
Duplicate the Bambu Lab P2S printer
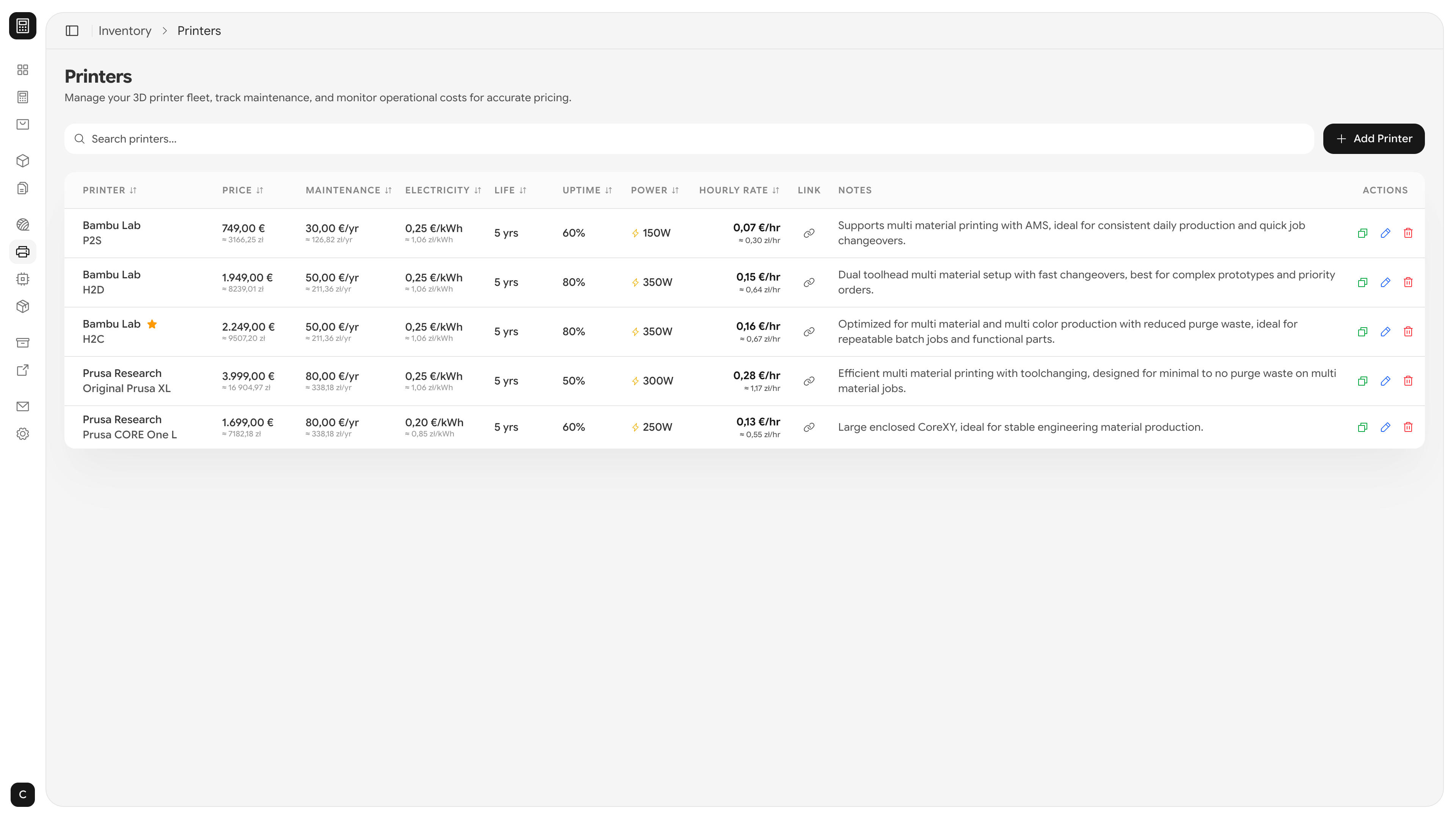1362,233
